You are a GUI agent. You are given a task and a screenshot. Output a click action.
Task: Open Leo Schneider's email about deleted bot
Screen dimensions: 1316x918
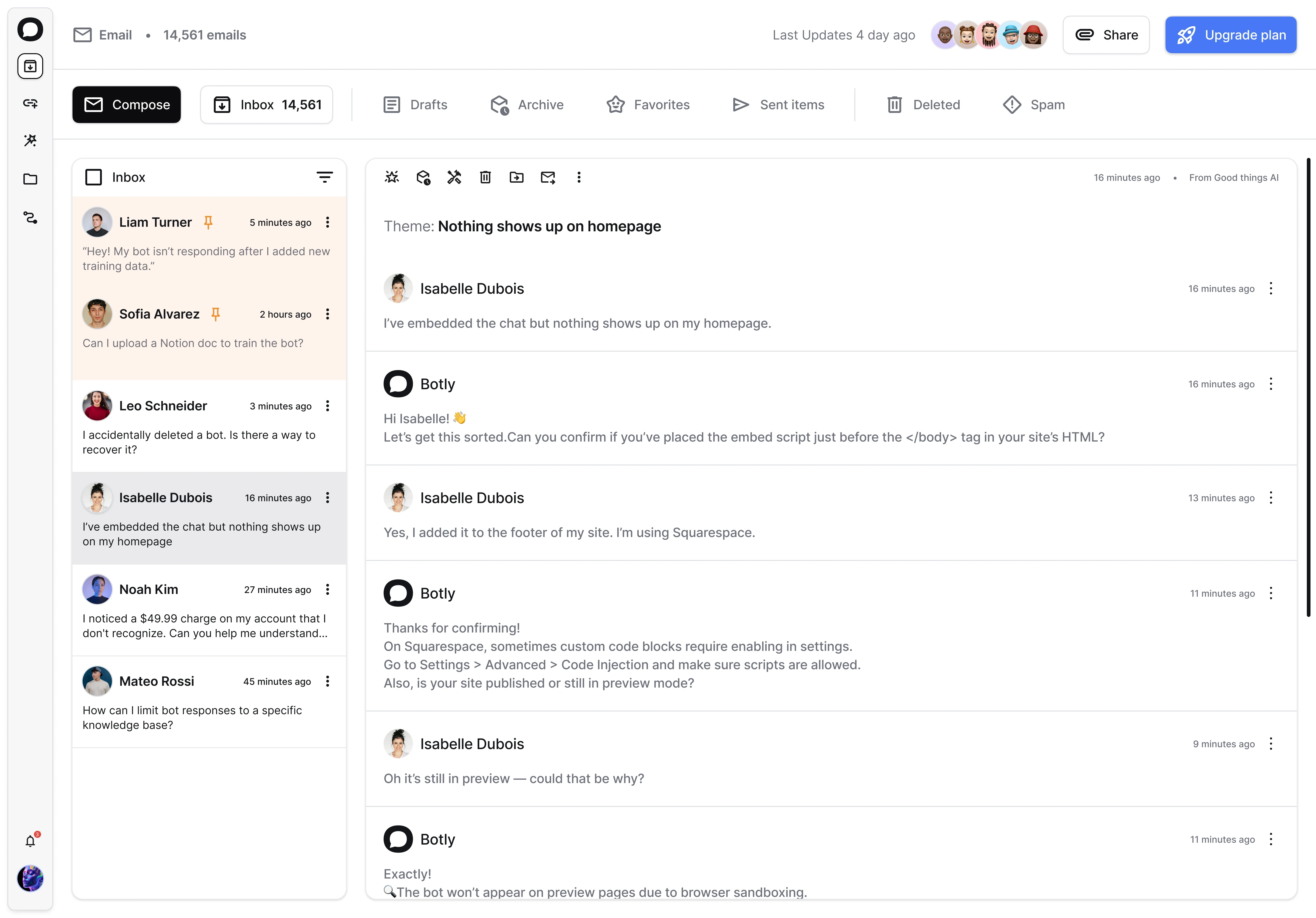tap(209, 426)
